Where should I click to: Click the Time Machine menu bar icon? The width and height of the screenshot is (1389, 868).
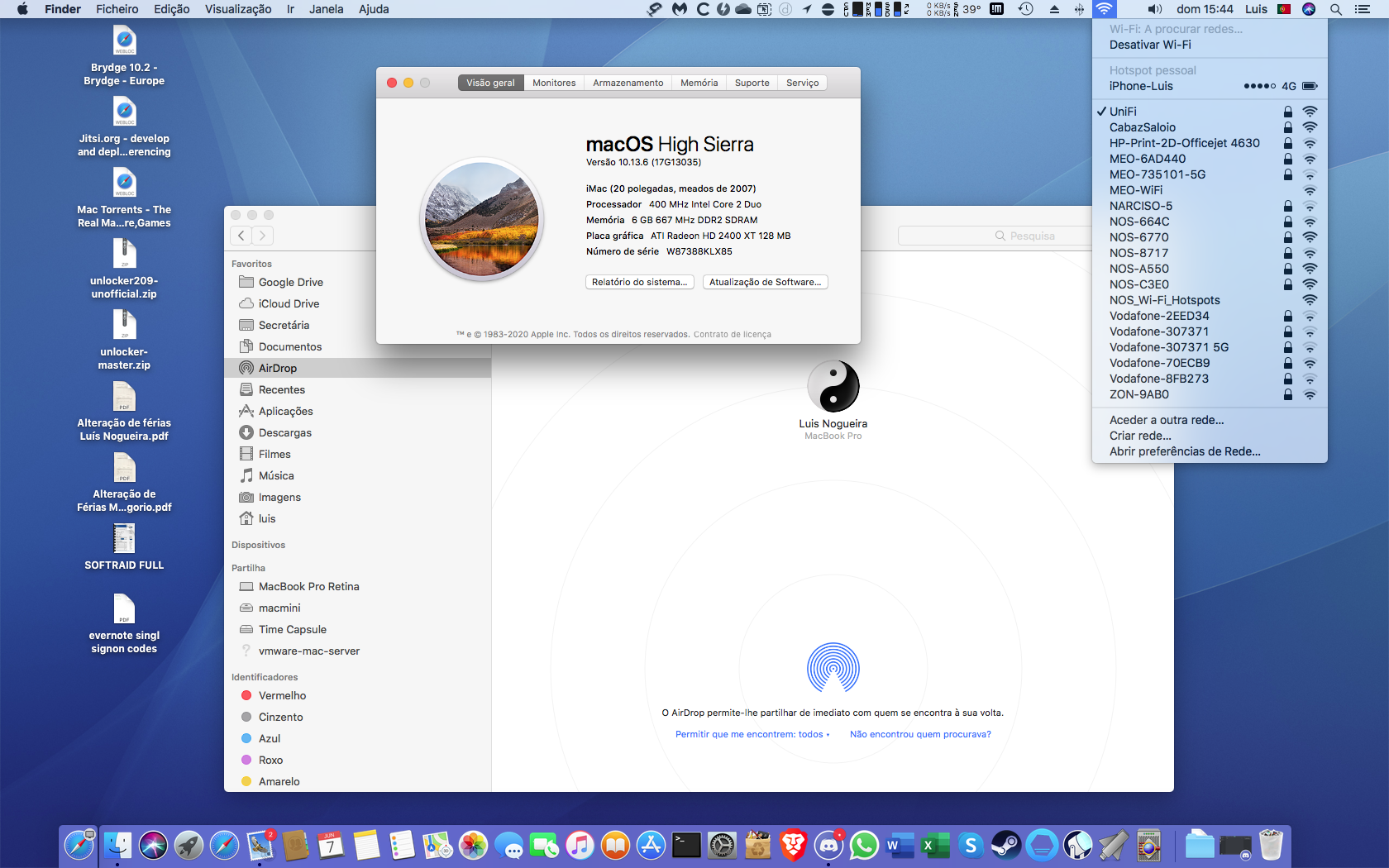[1026, 9]
